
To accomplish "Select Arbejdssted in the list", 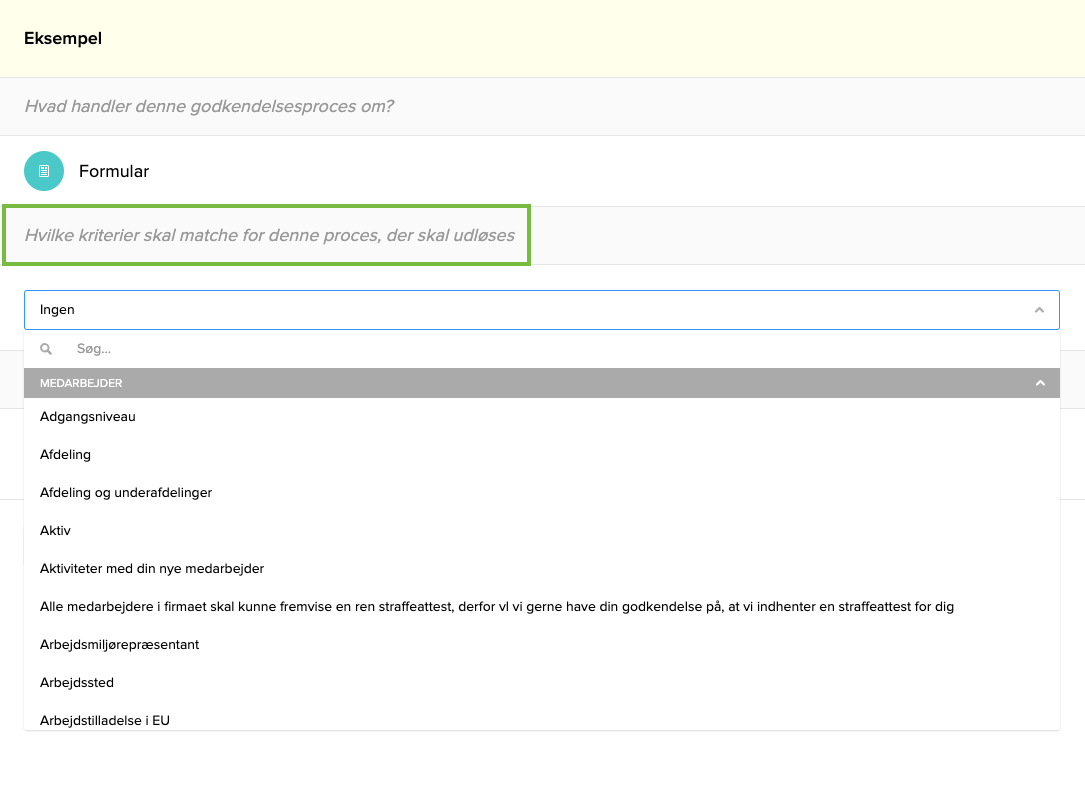I will [x=76, y=682].
